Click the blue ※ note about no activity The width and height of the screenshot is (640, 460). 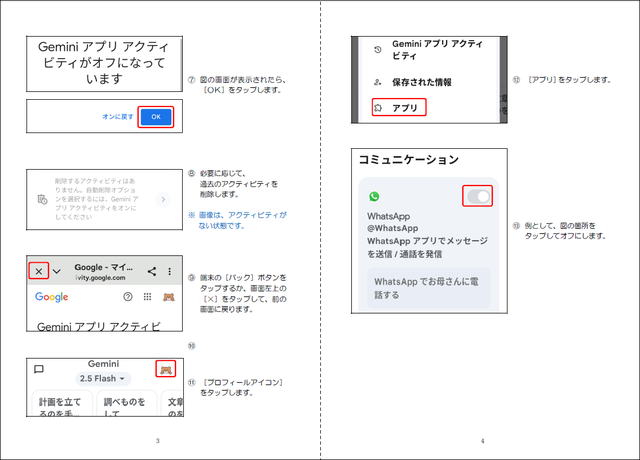(x=238, y=220)
